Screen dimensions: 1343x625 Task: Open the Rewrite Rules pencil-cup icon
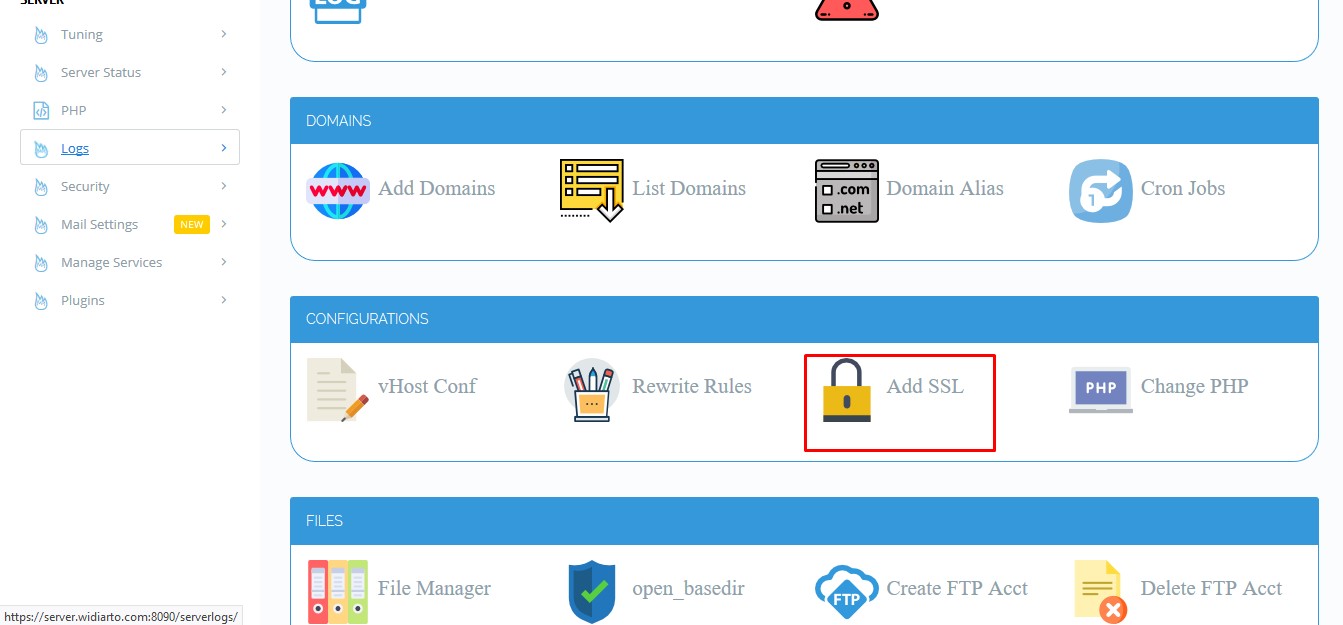(x=590, y=388)
